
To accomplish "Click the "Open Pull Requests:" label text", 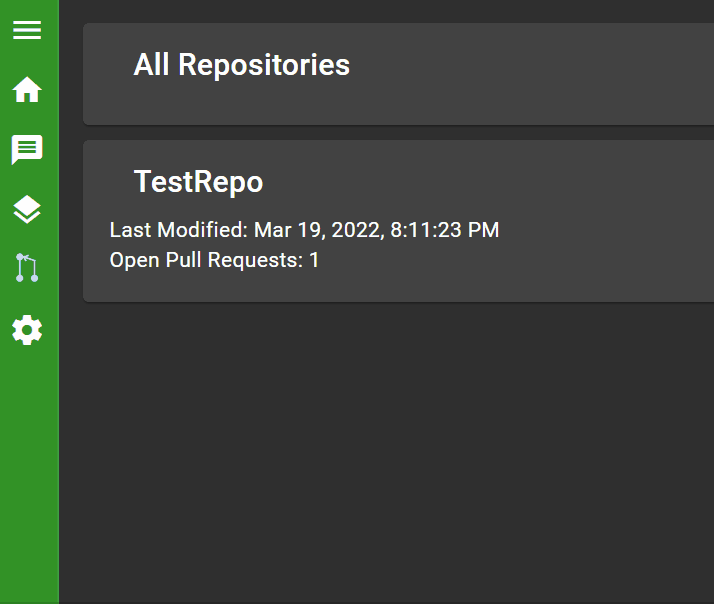I will coord(206,260).
